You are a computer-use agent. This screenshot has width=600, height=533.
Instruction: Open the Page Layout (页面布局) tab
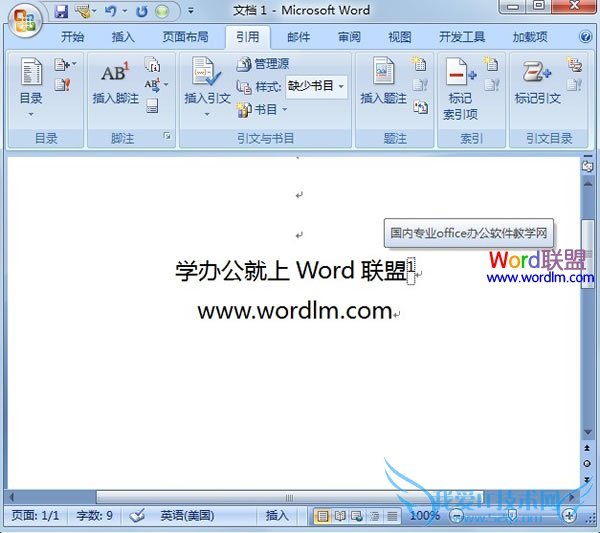[185, 37]
